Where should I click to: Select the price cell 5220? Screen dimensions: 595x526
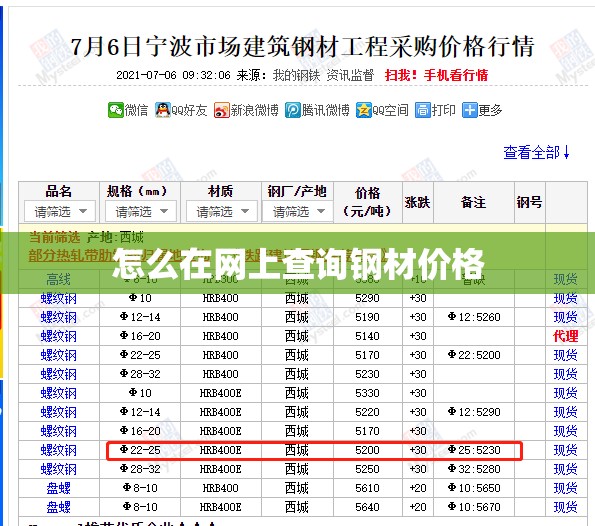367,412
